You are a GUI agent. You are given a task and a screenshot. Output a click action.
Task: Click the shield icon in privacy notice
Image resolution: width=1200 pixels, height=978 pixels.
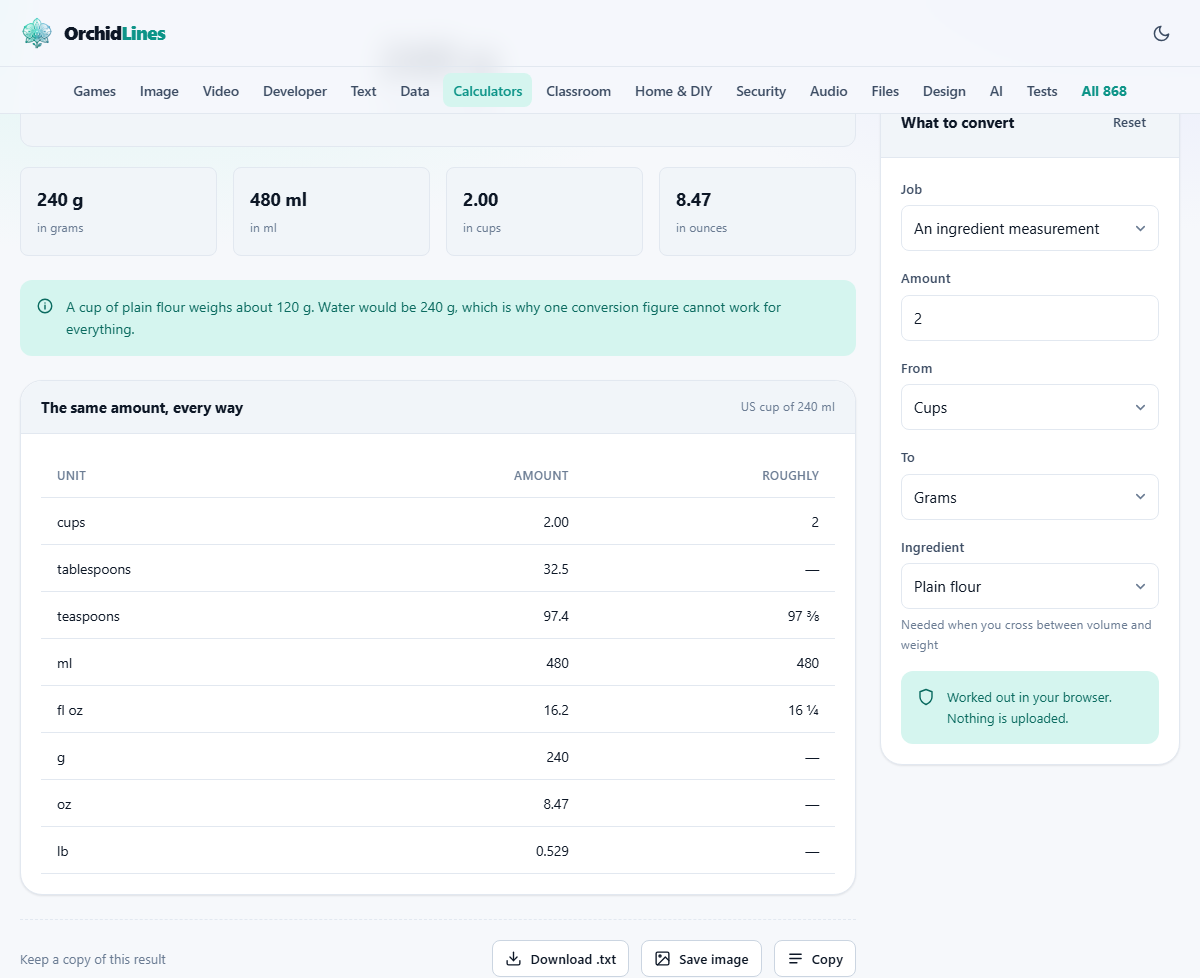926,697
